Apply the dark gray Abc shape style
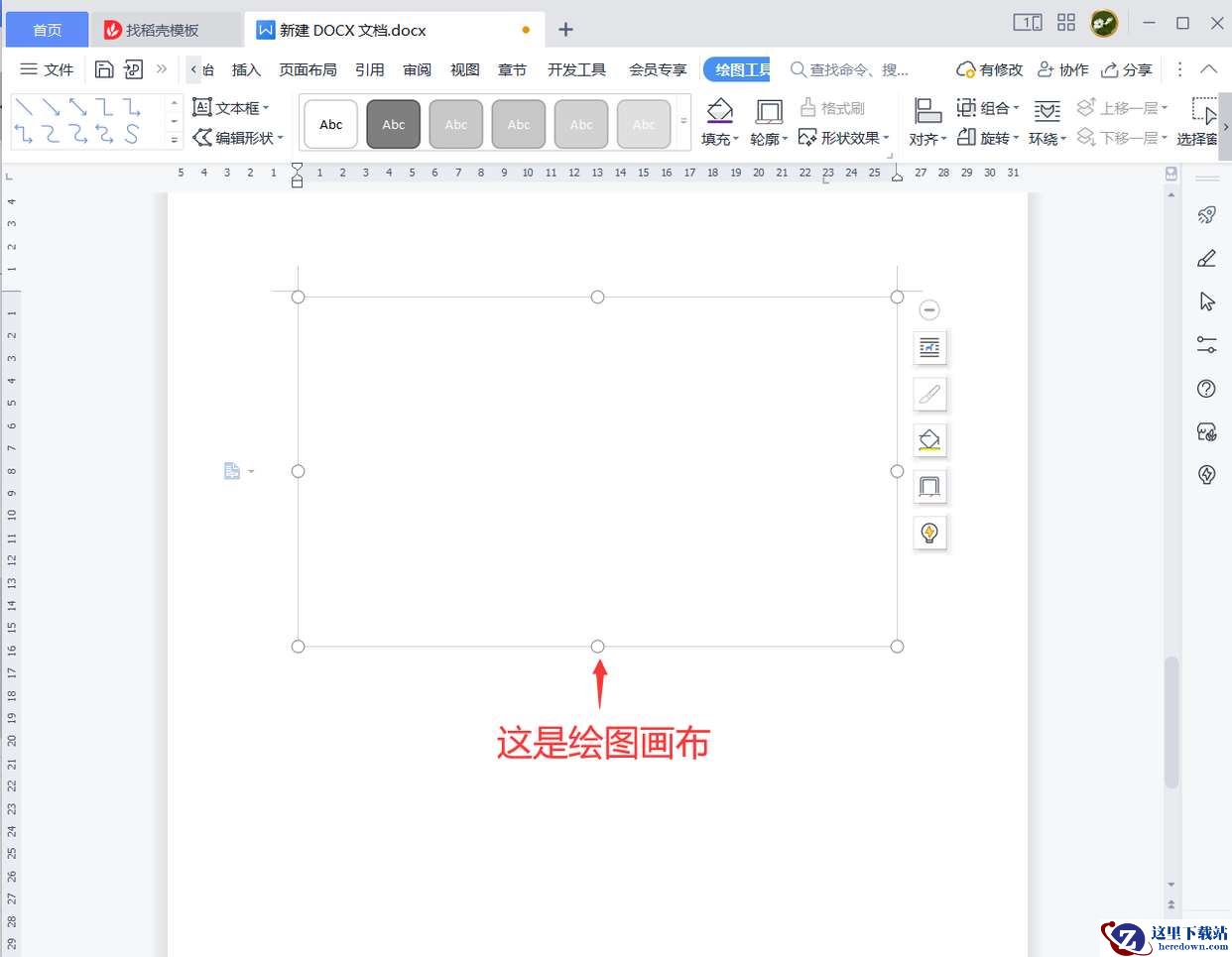1232x957 pixels. coord(394,124)
